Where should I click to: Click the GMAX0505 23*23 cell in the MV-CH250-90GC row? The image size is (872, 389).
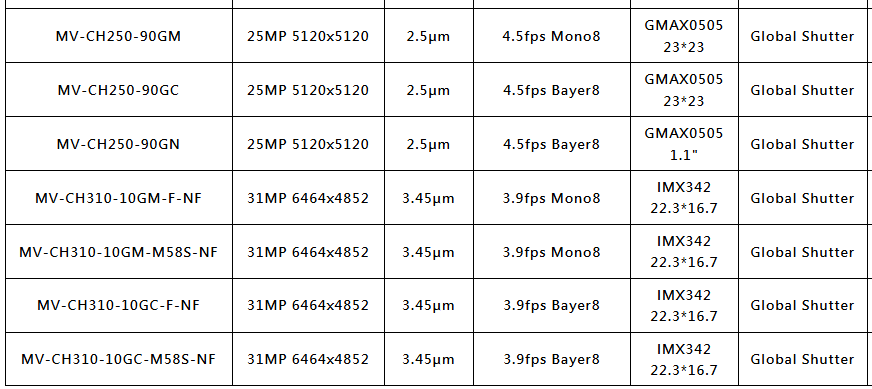(684, 90)
